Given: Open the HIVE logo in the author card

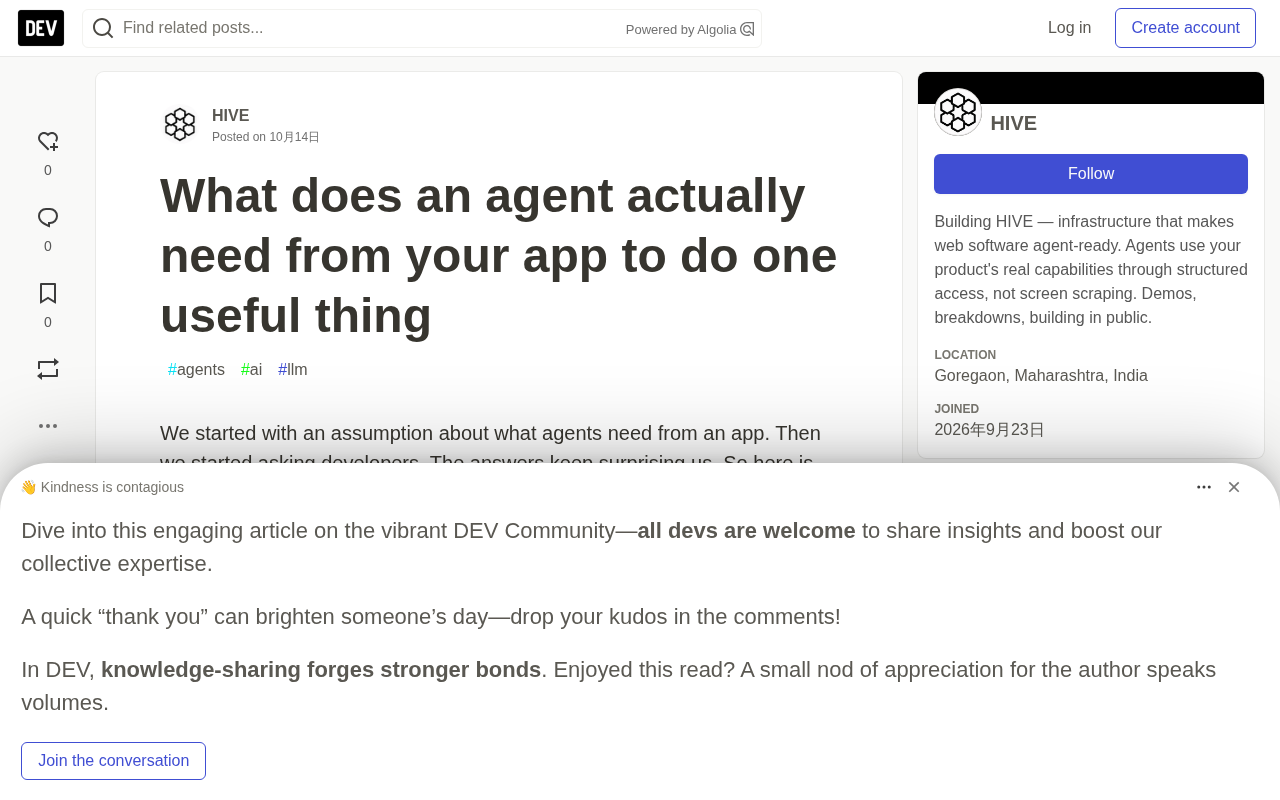Looking at the screenshot, I should coord(958,112).
